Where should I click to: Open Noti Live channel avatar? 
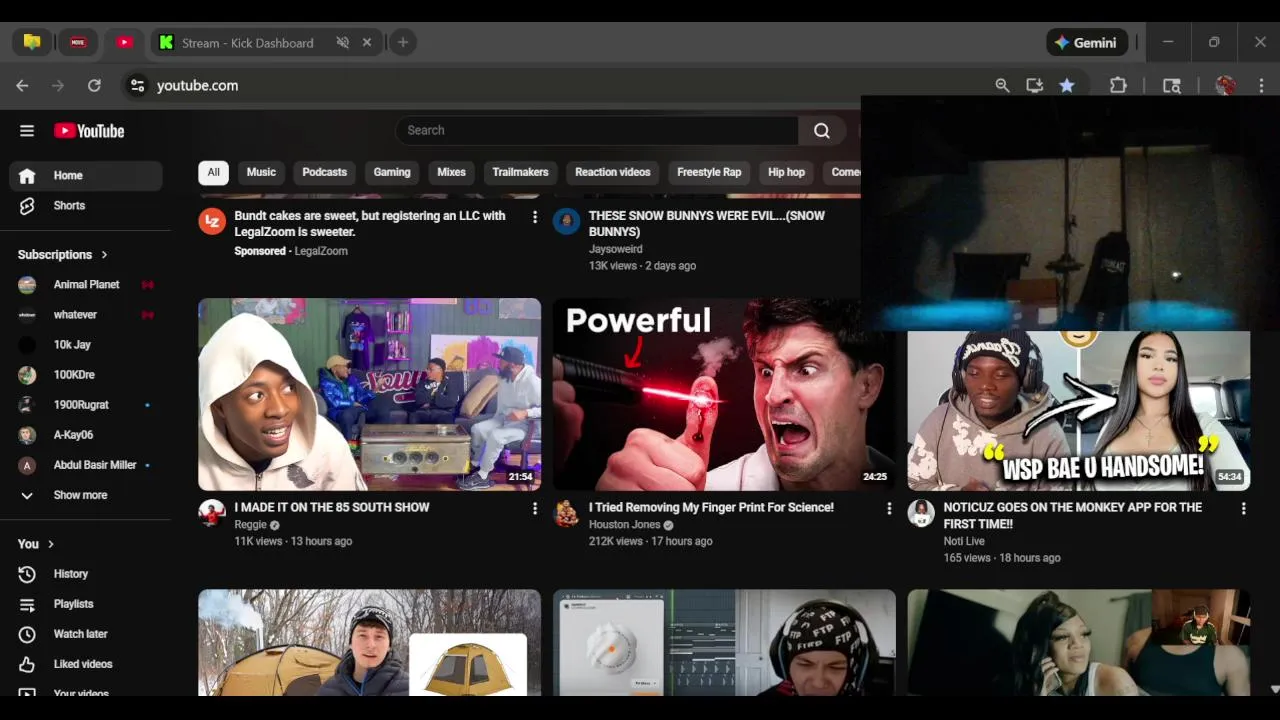pyautogui.click(x=921, y=514)
